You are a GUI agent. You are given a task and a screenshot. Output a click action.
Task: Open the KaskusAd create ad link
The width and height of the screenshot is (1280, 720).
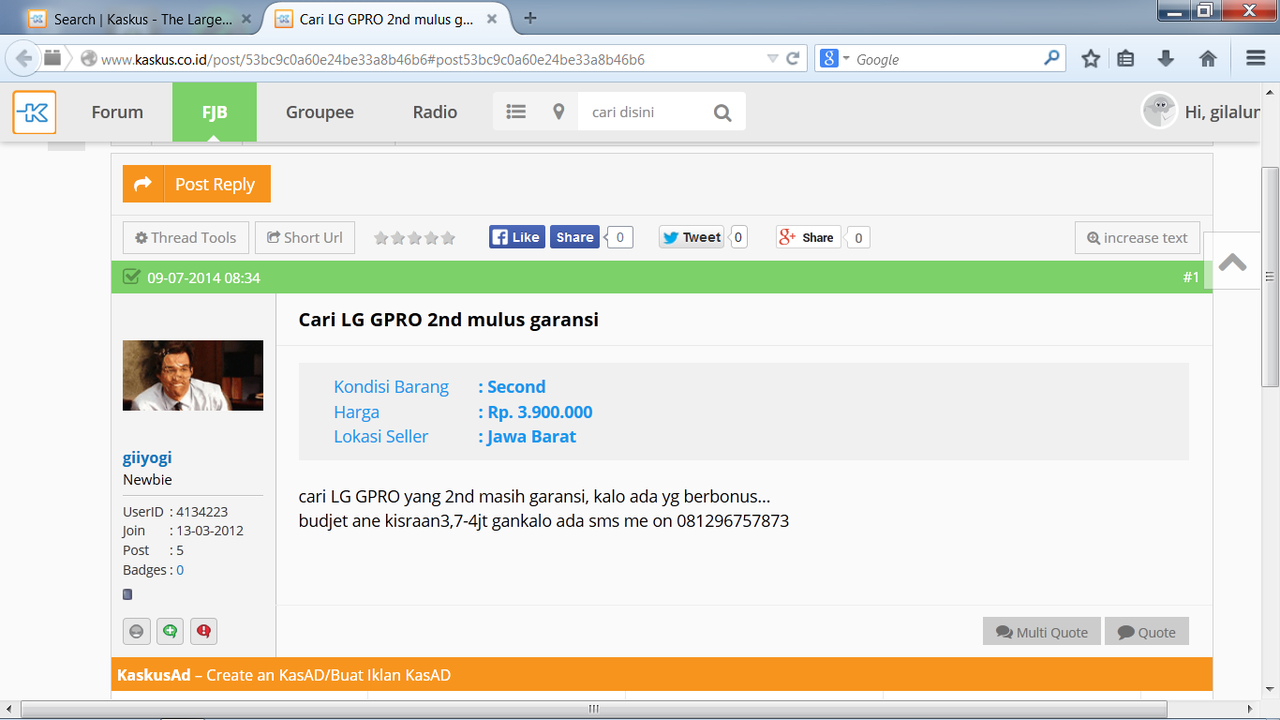point(284,675)
